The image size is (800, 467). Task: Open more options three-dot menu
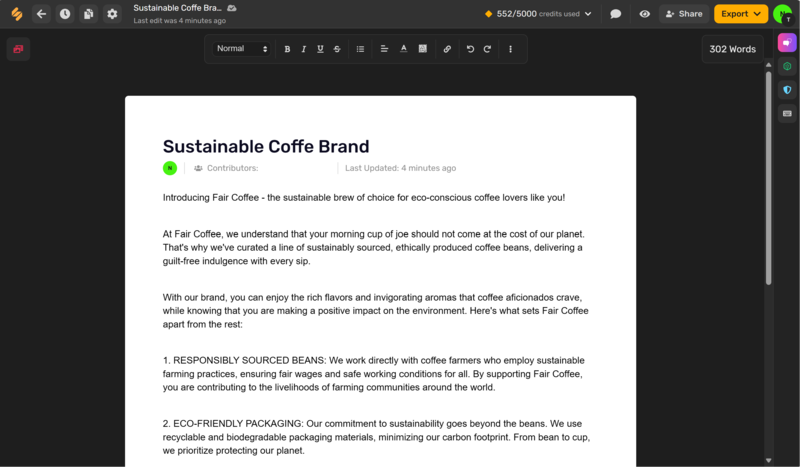(x=511, y=49)
